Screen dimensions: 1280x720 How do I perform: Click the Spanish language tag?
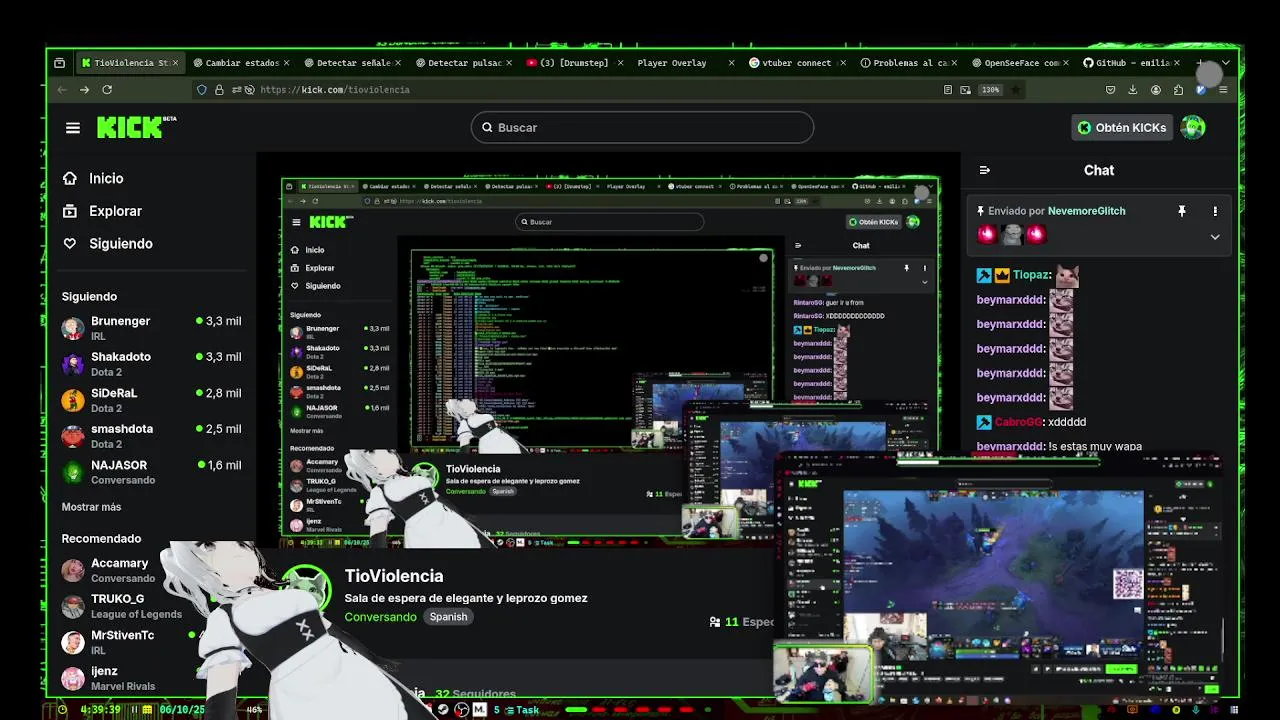tap(448, 617)
